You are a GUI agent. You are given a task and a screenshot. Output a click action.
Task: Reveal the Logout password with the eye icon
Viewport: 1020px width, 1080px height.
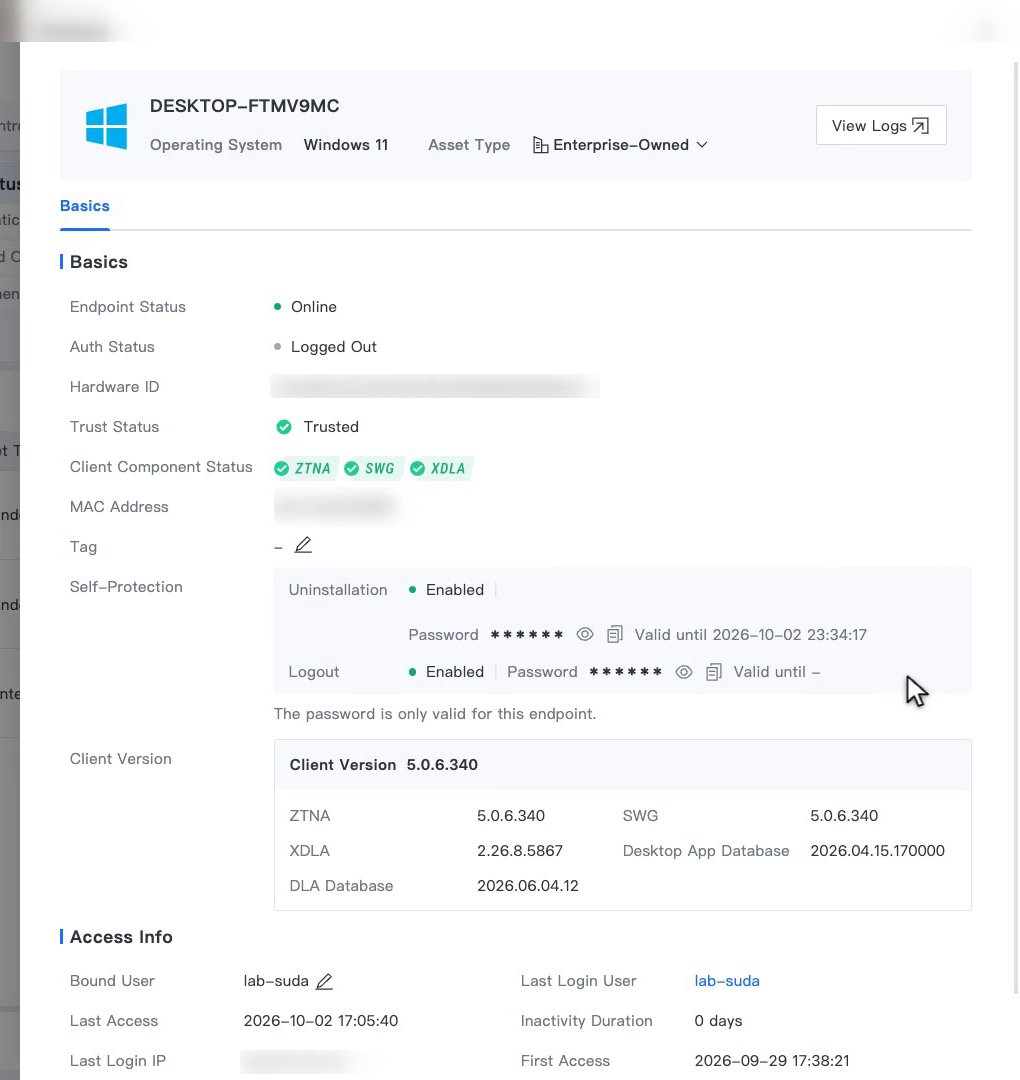point(684,672)
